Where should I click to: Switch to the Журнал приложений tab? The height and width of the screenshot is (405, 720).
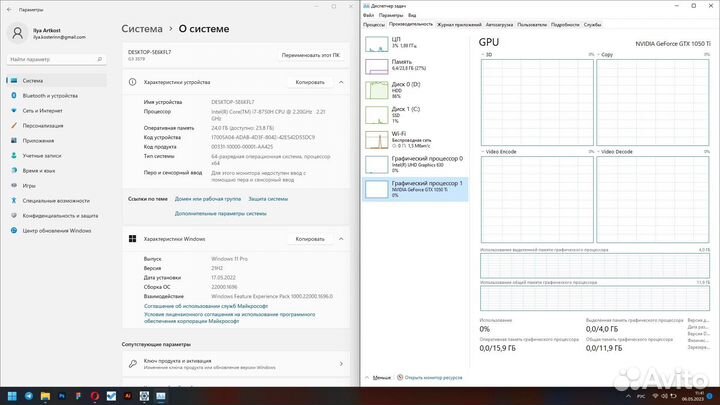click(459, 25)
